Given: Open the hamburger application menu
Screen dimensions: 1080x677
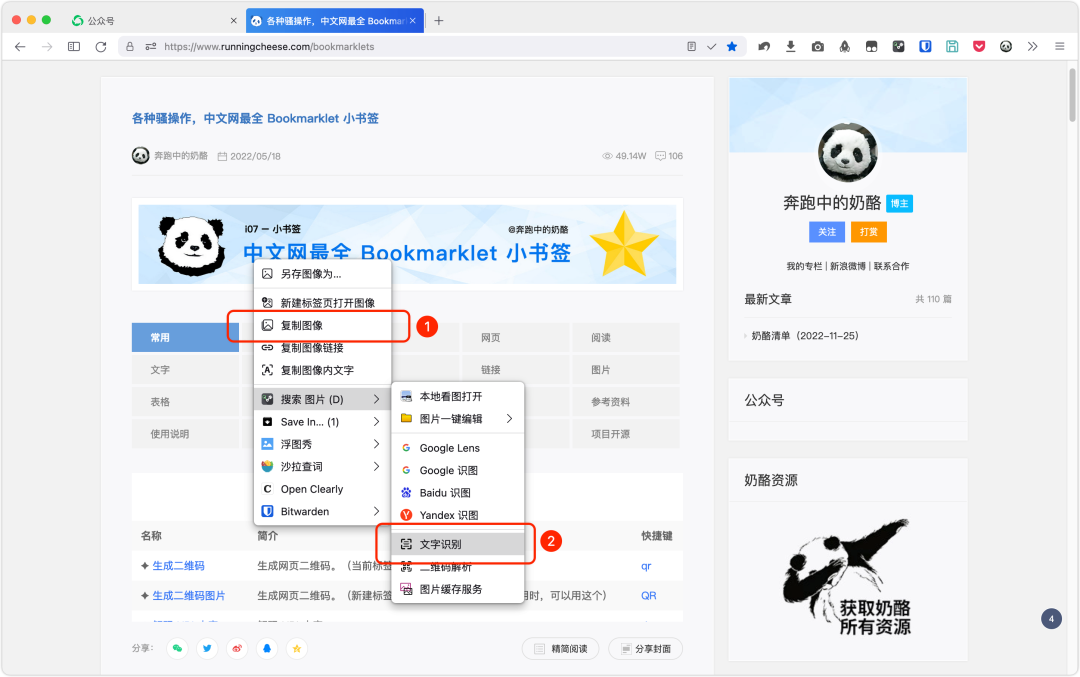Looking at the screenshot, I should click(1059, 47).
